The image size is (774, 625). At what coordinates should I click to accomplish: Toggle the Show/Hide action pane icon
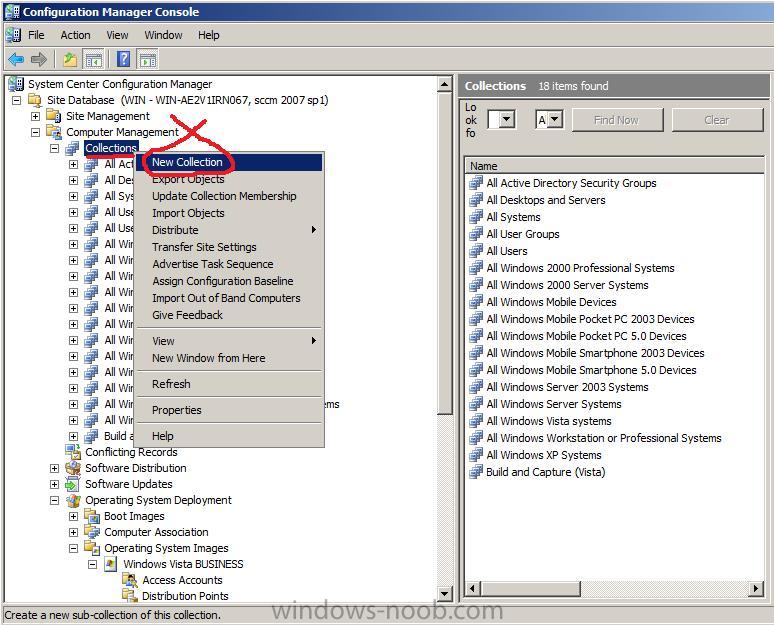point(148,60)
